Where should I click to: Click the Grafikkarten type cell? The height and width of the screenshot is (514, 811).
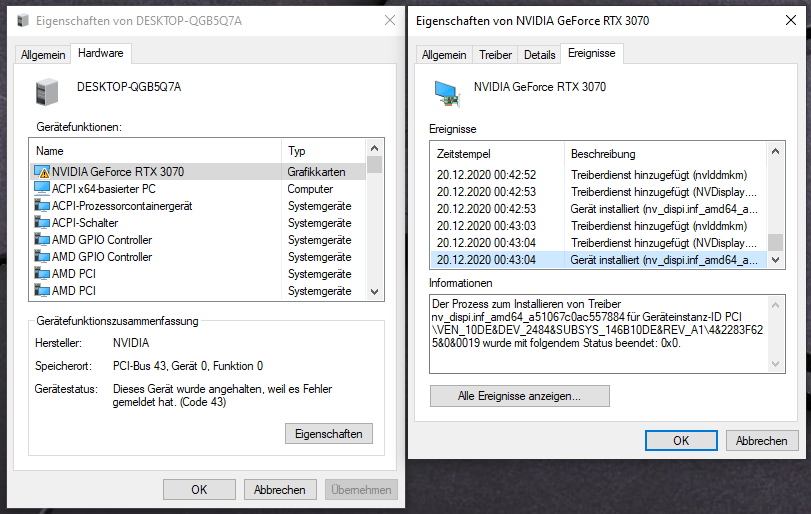[317, 172]
